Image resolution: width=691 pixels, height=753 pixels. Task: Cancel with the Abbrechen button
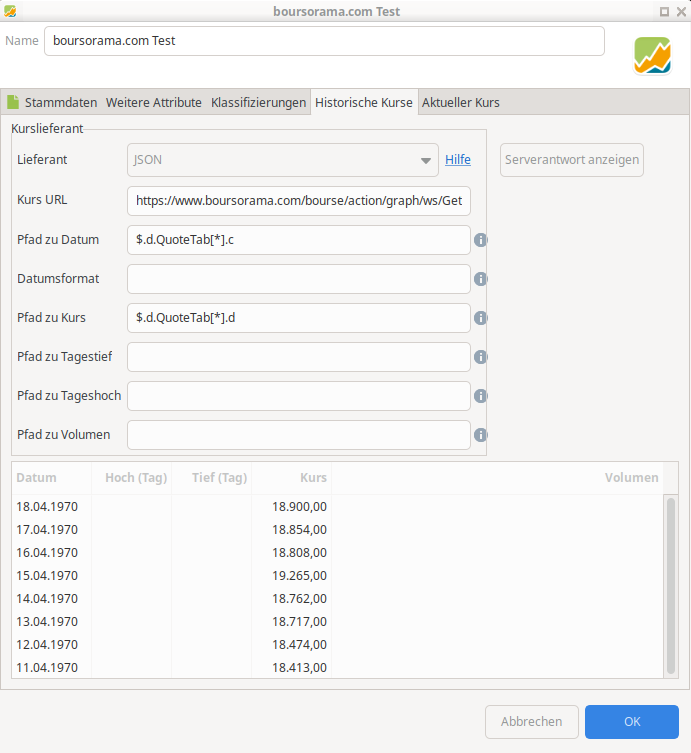click(532, 722)
